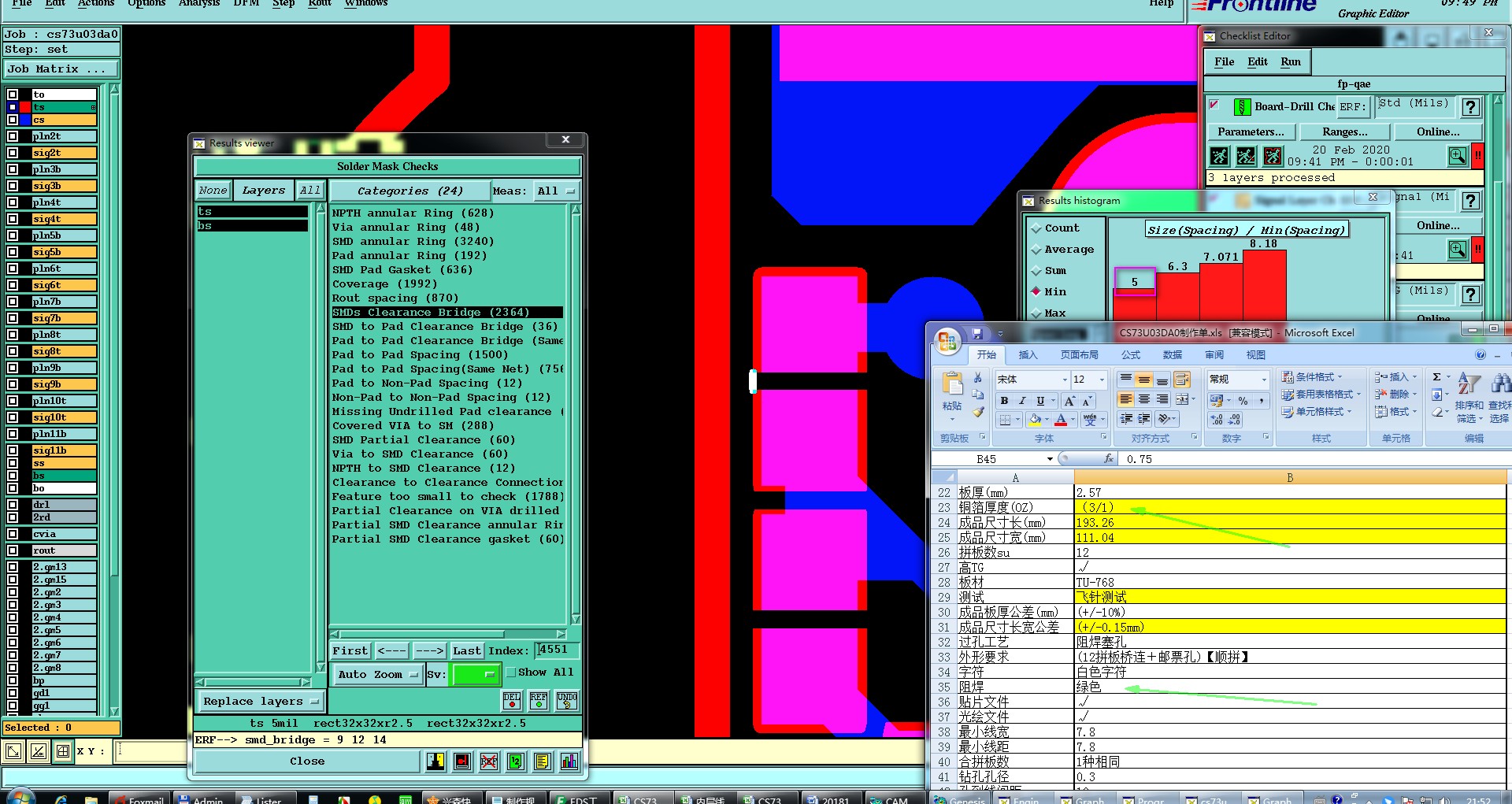Toggle the Board-Drill Check checkmark

coord(1214,104)
